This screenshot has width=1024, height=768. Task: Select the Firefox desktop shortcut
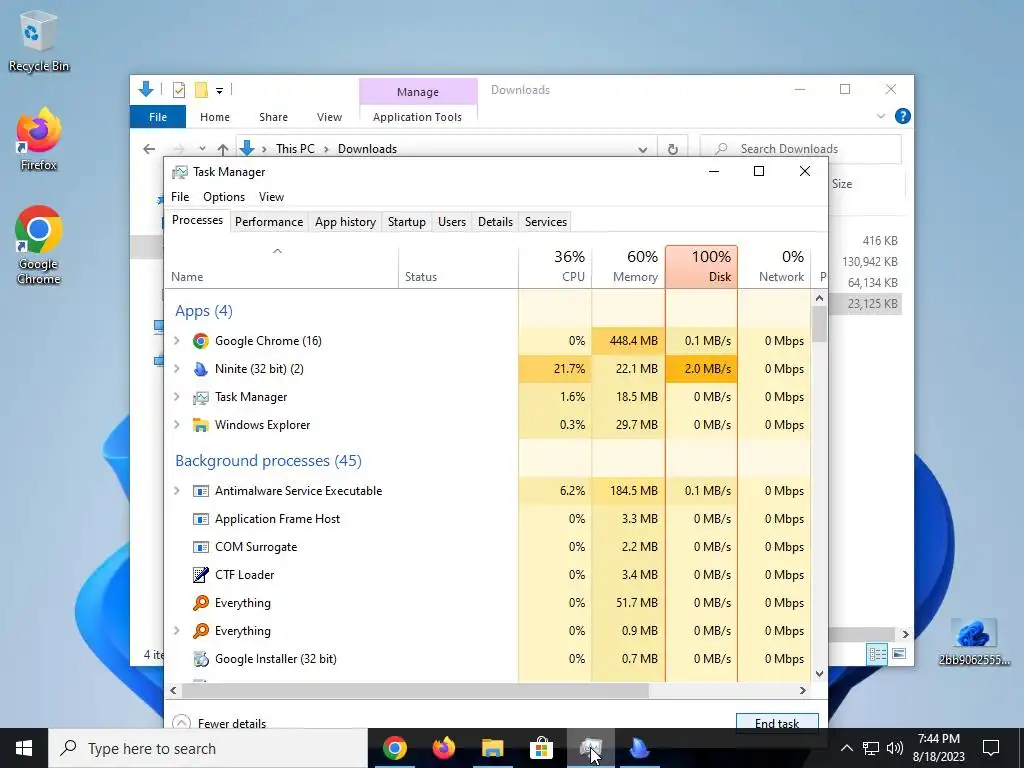[x=39, y=140]
